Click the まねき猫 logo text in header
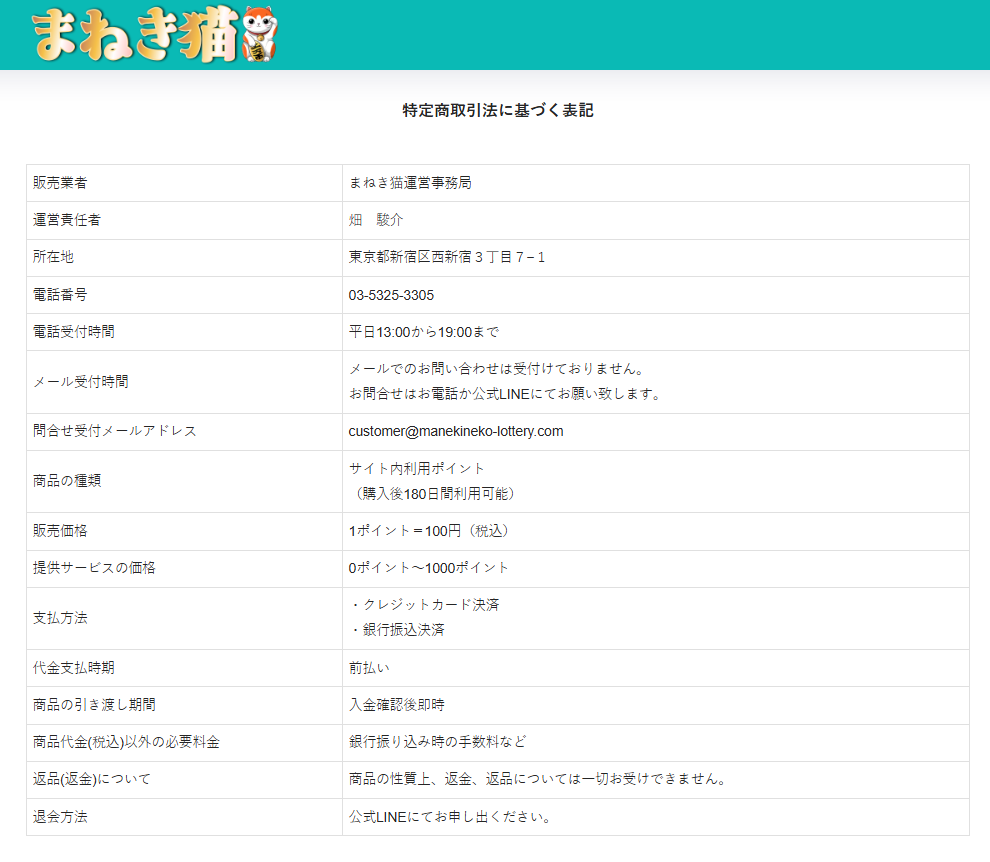The width and height of the screenshot is (990, 862). pyautogui.click(x=135, y=36)
